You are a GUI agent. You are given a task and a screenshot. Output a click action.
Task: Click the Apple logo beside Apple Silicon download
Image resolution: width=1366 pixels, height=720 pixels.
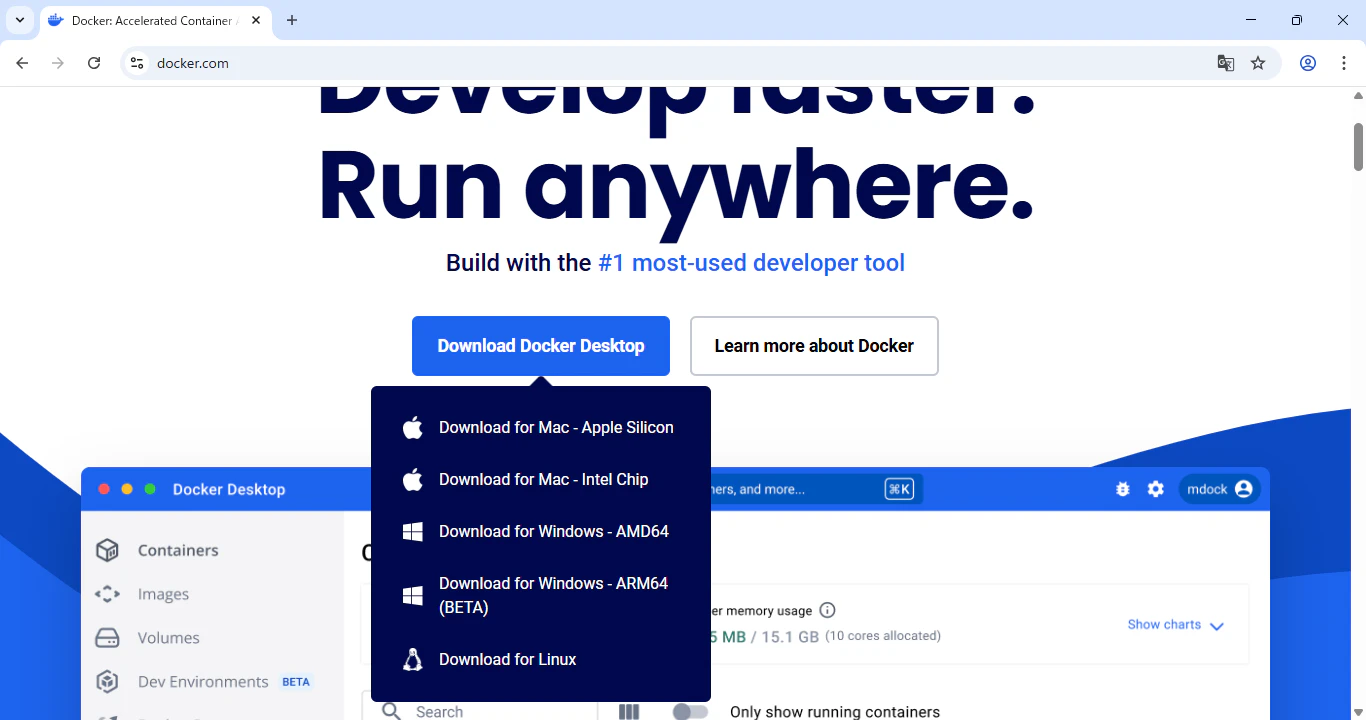coord(412,427)
